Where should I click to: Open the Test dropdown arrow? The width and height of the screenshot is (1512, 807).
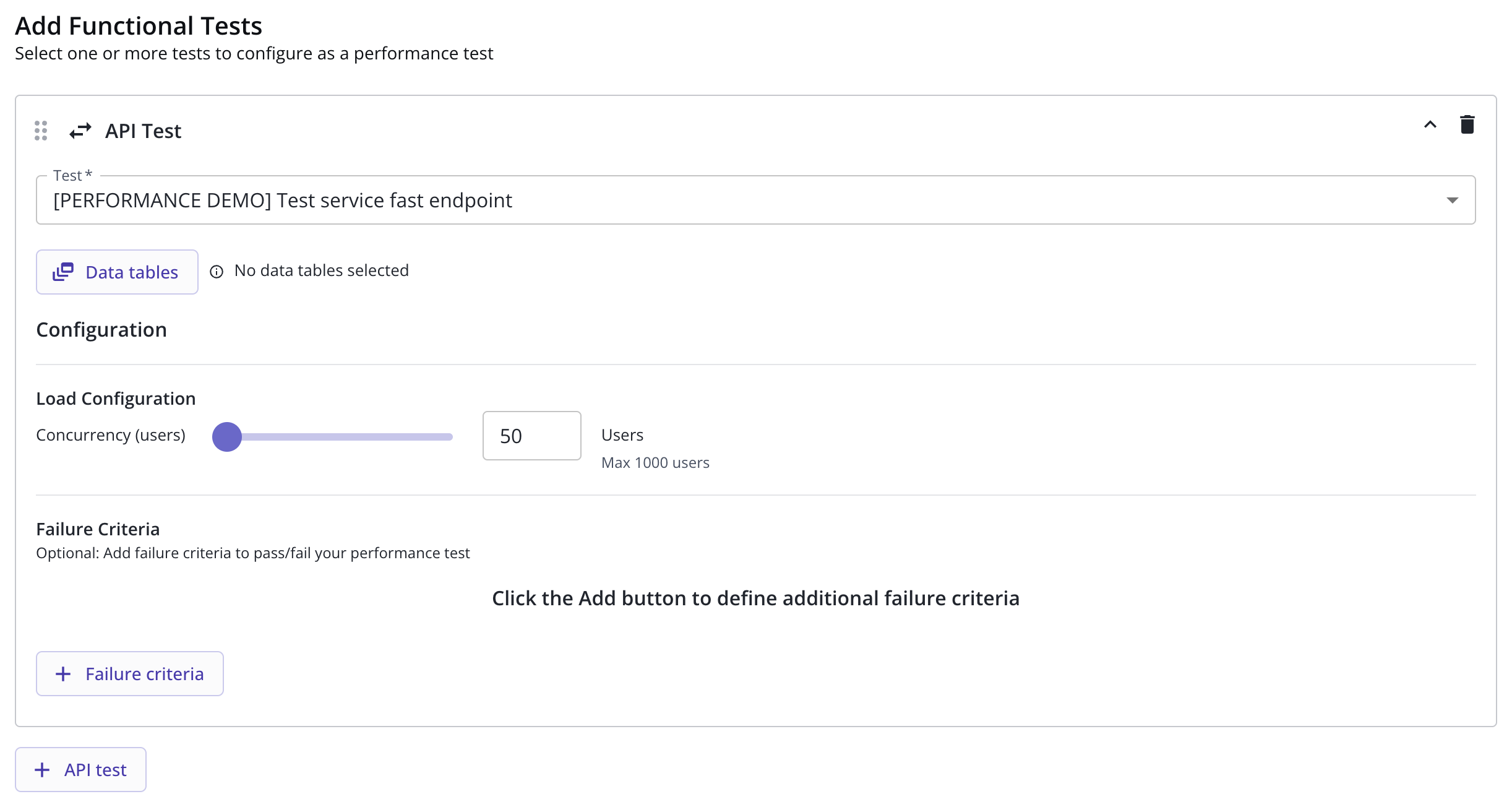pyautogui.click(x=1452, y=200)
